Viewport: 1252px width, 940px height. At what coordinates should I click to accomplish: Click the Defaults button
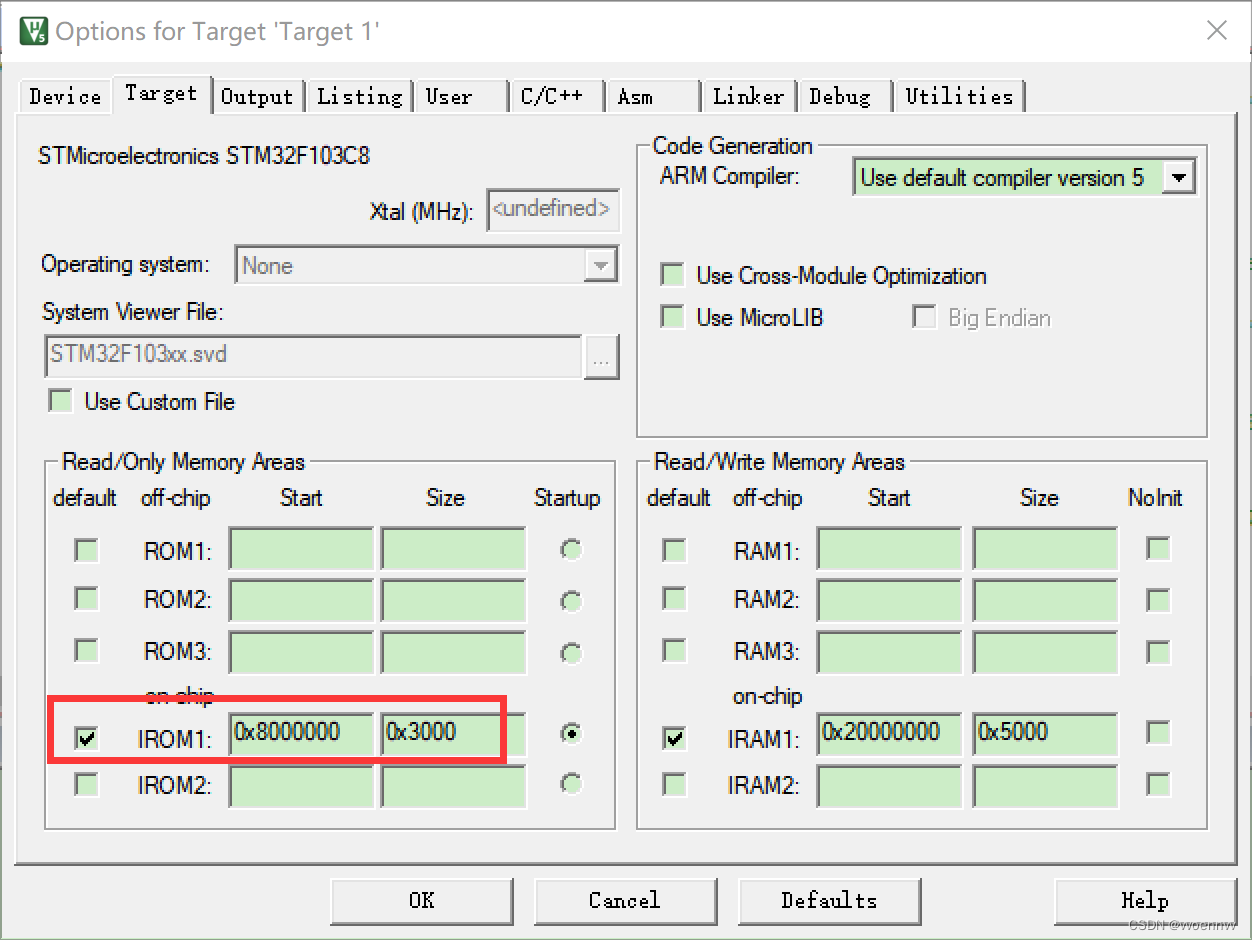[x=829, y=900]
